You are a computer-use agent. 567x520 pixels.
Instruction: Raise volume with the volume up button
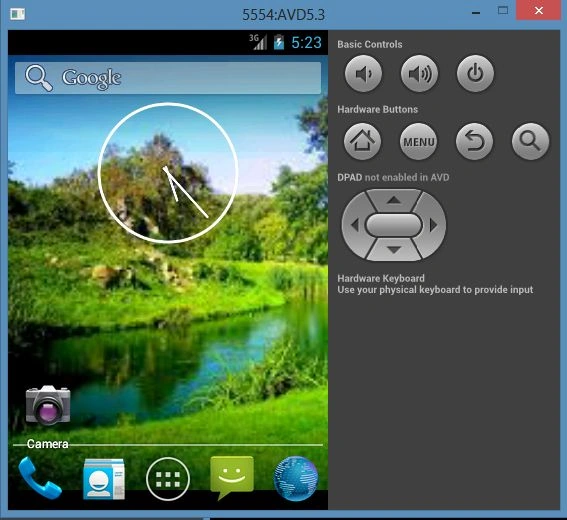[x=419, y=73]
